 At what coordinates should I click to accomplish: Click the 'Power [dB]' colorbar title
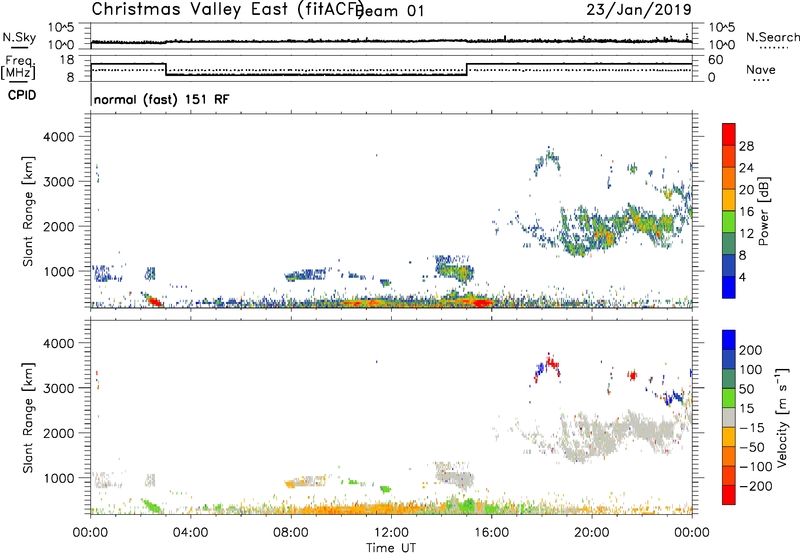point(764,211)
